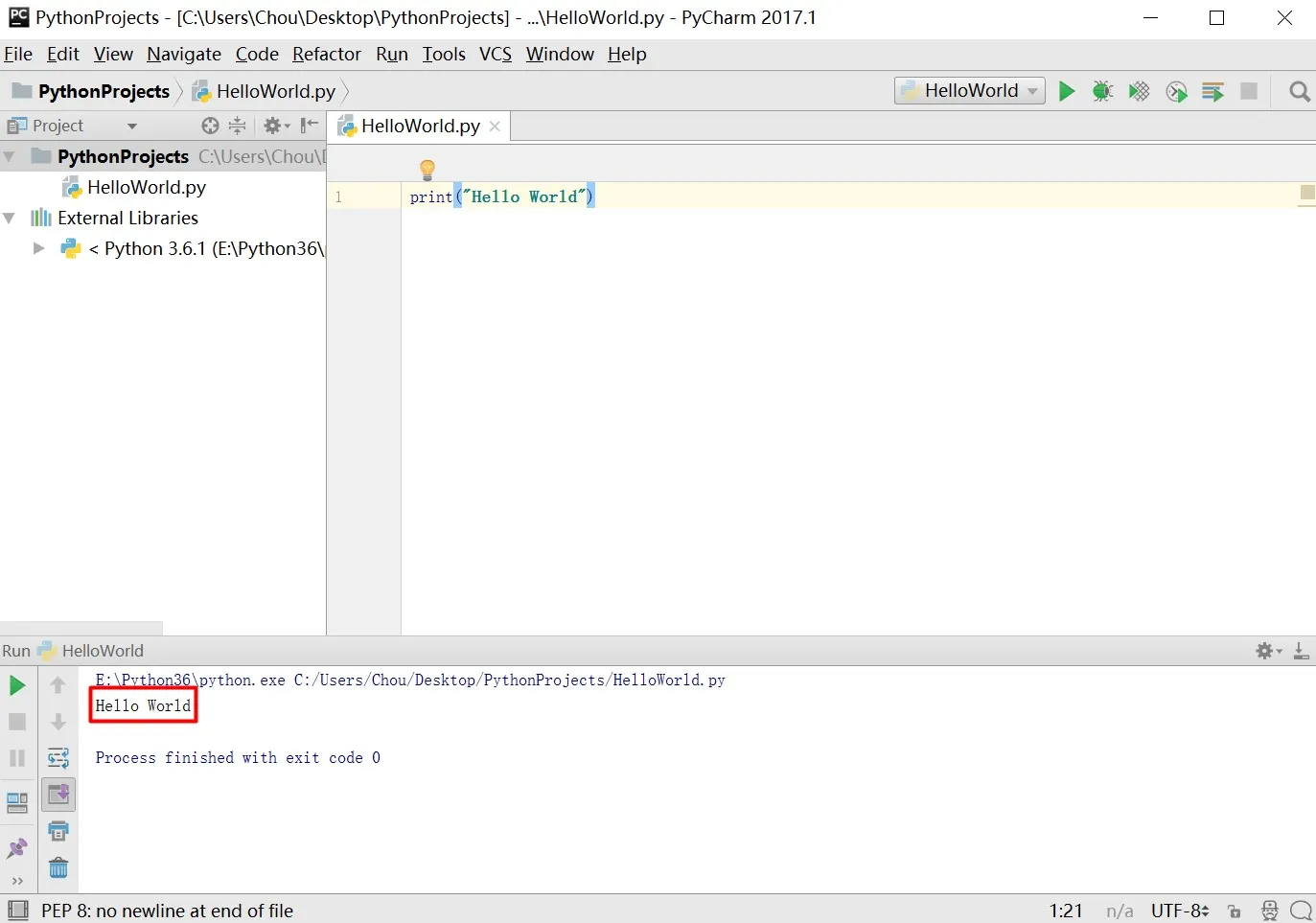Click the down arrow in Run panel

[x=58, y=722]
